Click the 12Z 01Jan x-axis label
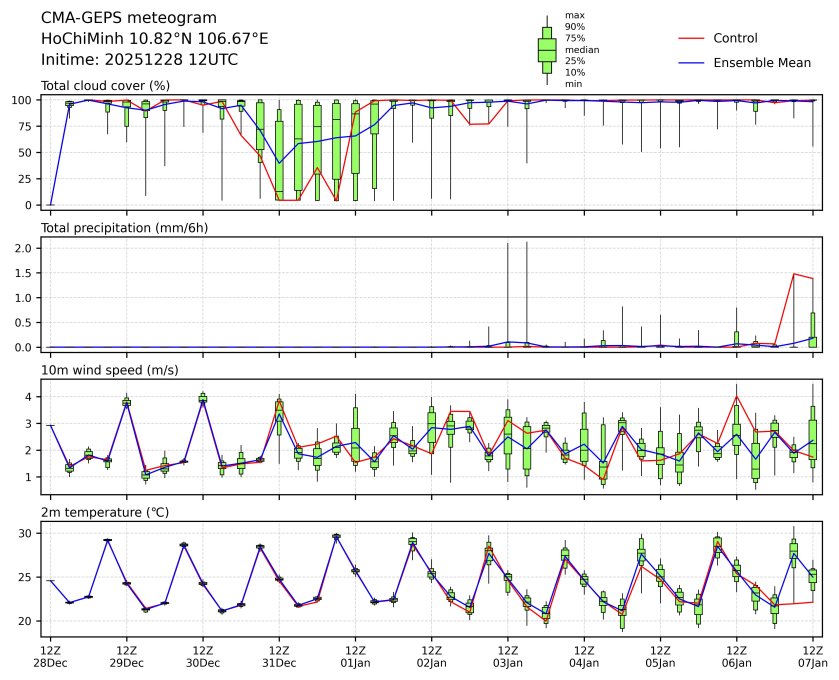The image size is (839, 680). click(x=355, y=655)
